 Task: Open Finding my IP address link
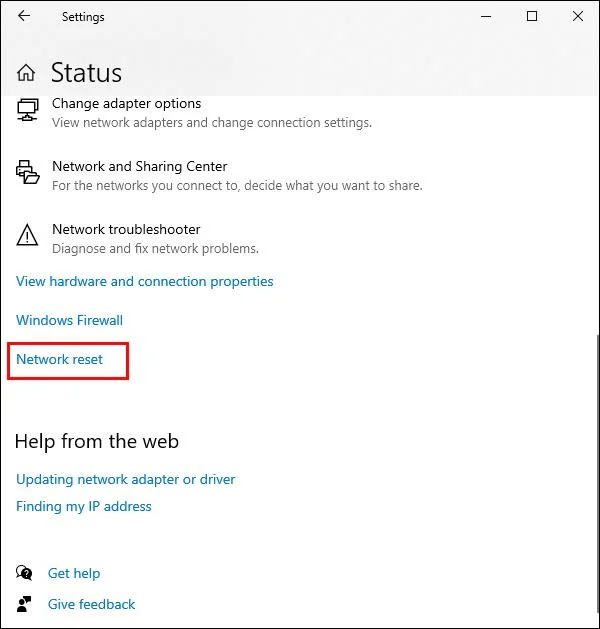coord(83,507)
